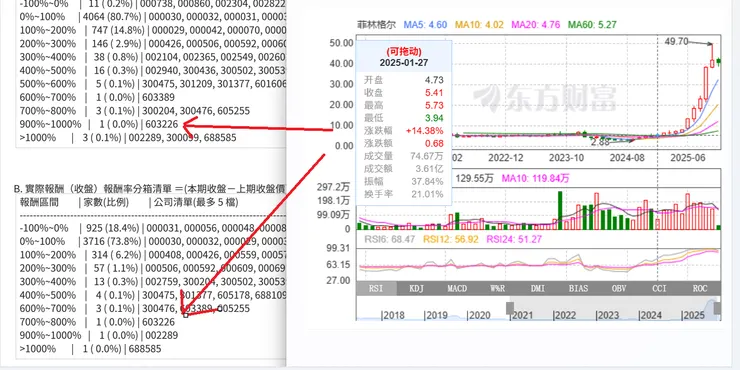Click the RSI24: 51.27 label

[514, 239]
